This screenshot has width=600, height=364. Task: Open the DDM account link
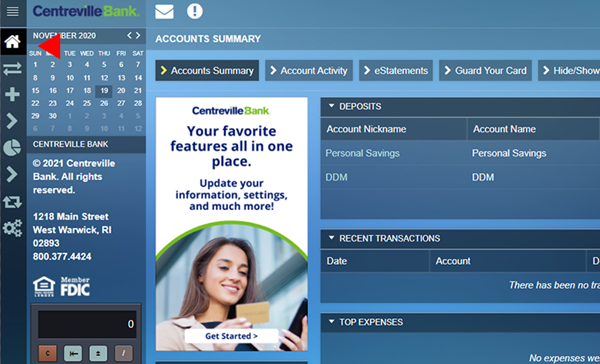[336, 177]
